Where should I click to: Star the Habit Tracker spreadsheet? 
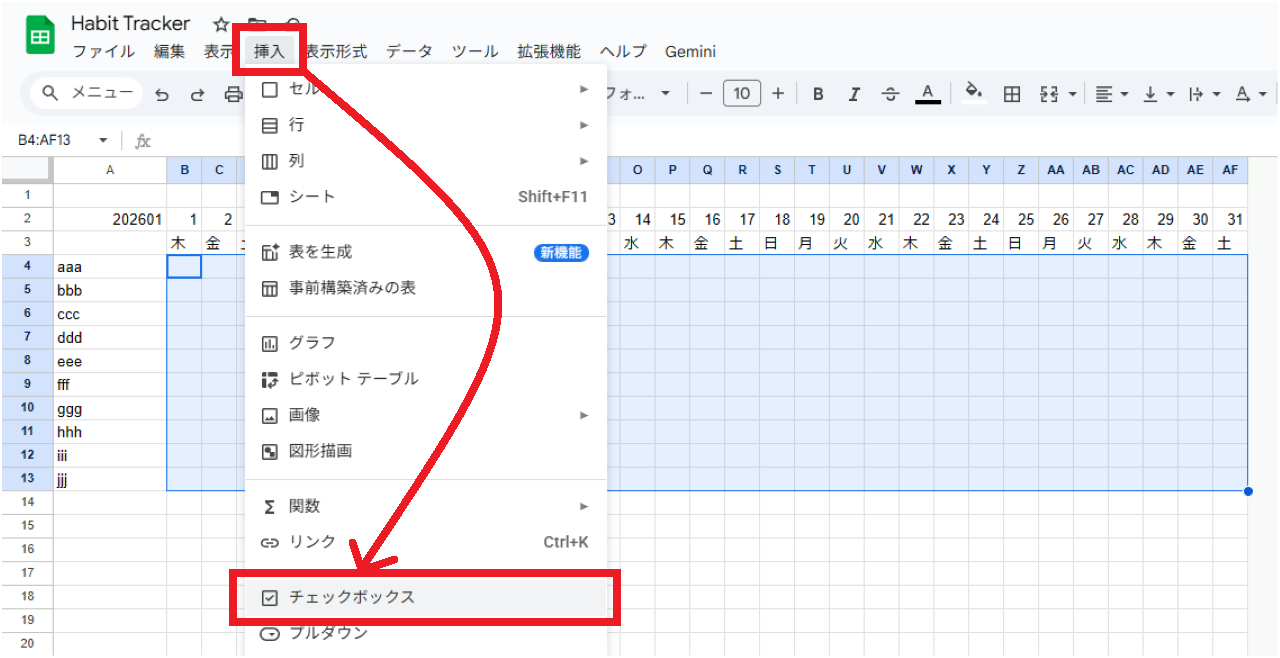tap(219, 22)
